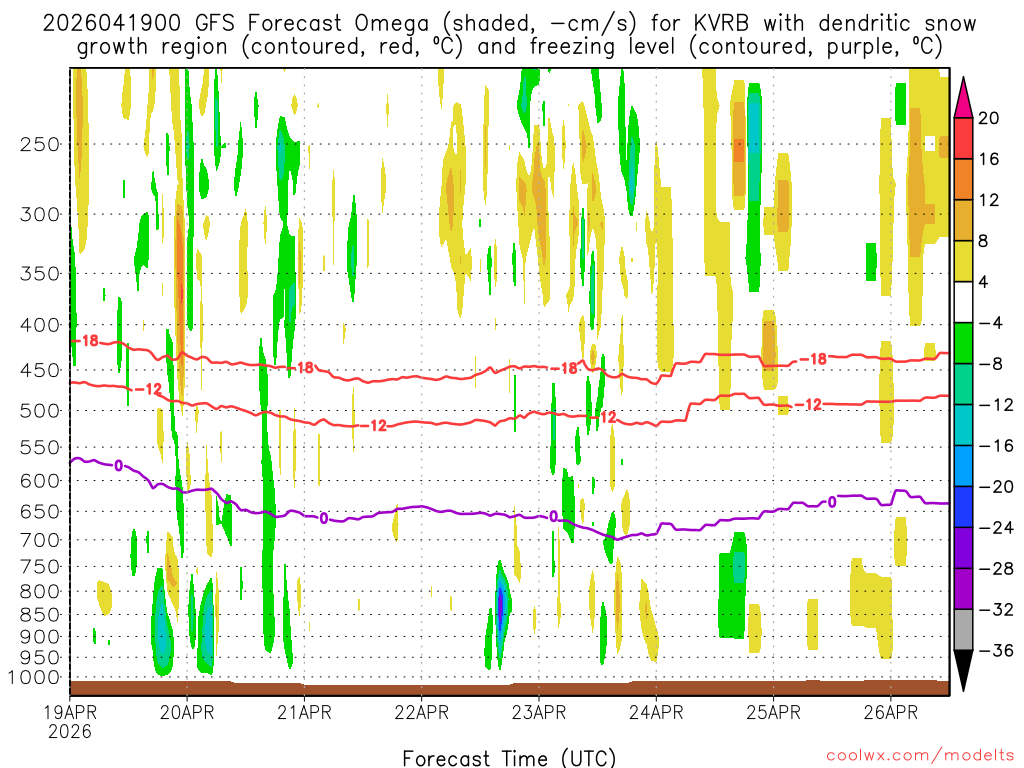Click the purple legend swatch between -24 and -28

pyautogui.click(x=963, y=549)
